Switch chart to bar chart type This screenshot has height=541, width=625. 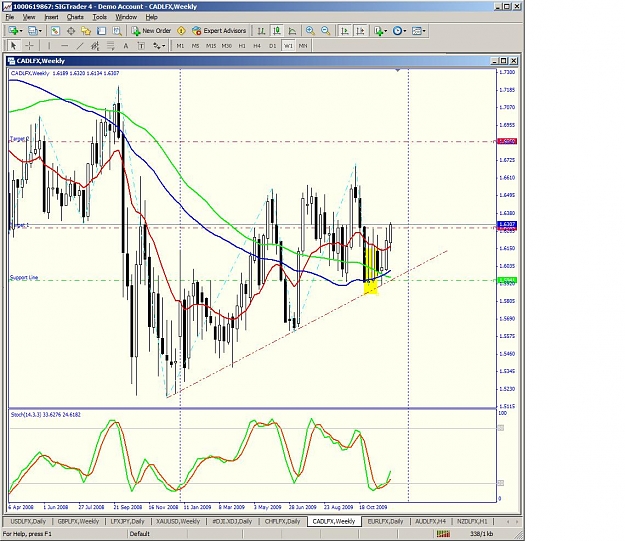(x=261, y=31)
